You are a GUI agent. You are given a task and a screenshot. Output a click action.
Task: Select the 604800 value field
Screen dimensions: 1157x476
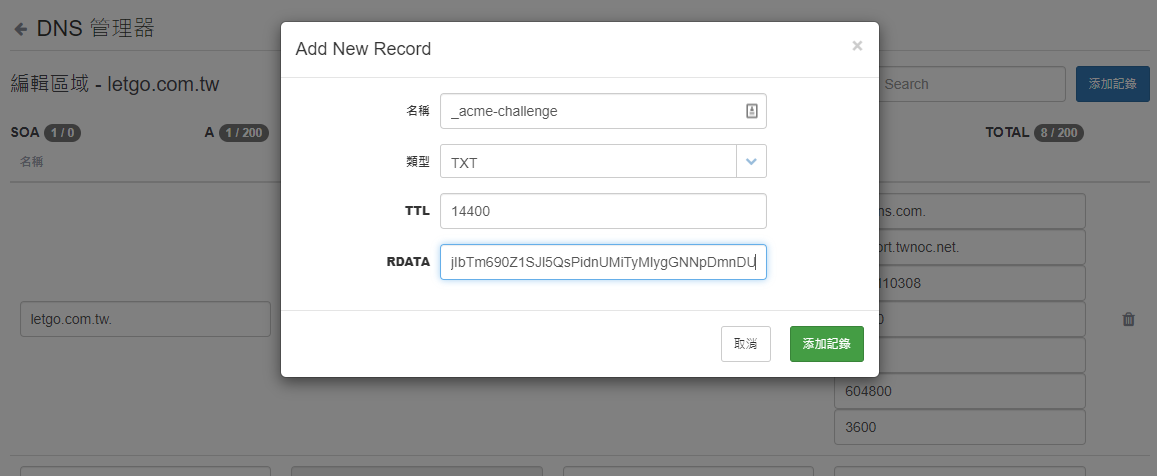tap(959, 391)
